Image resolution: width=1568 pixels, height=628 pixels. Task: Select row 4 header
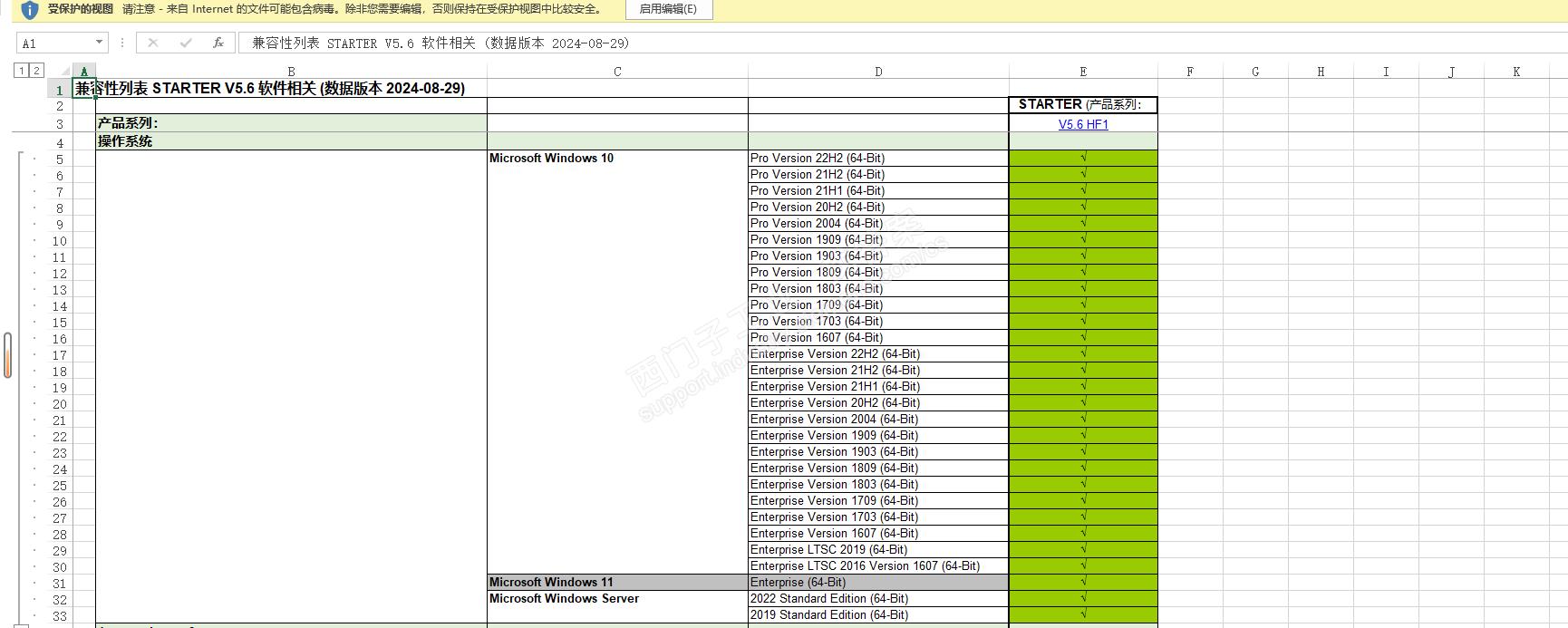[60, 142]
